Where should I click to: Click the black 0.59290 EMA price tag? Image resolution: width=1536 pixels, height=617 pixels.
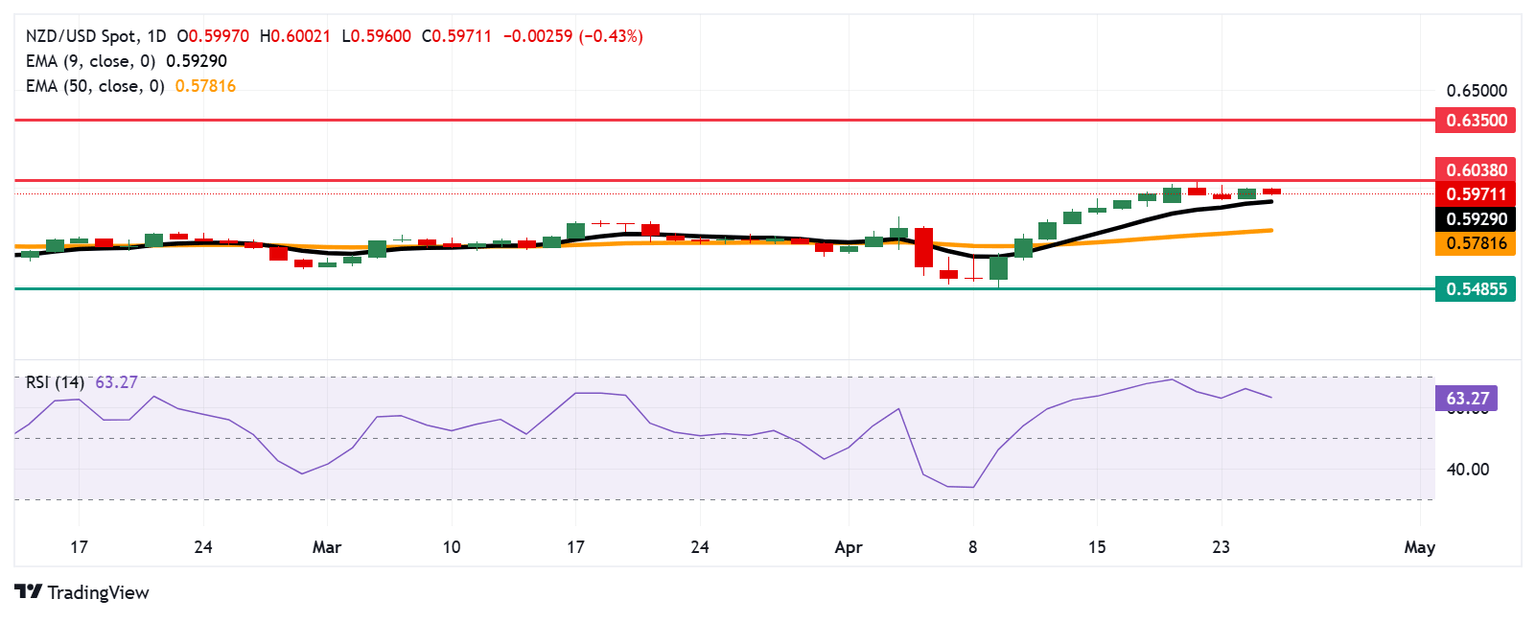coord(1477,218)
